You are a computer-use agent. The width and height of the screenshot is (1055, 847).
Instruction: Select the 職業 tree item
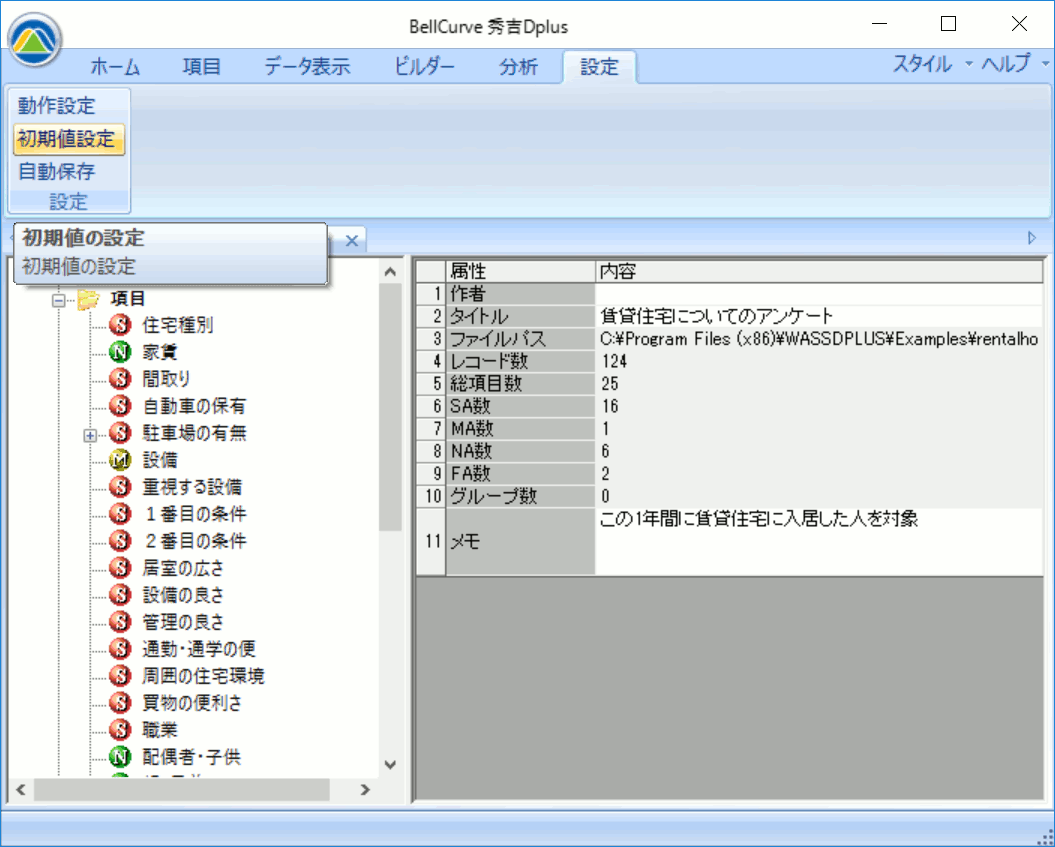click(x=159, y=729)
